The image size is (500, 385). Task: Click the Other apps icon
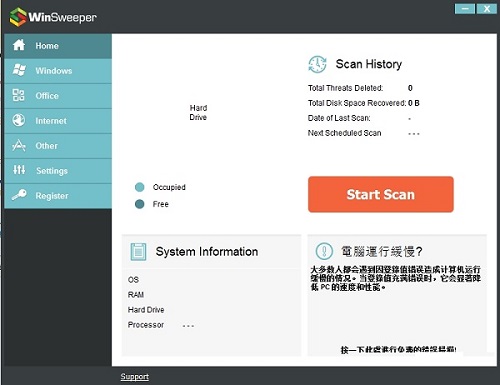pyautogui.click(x=19, y=145)
